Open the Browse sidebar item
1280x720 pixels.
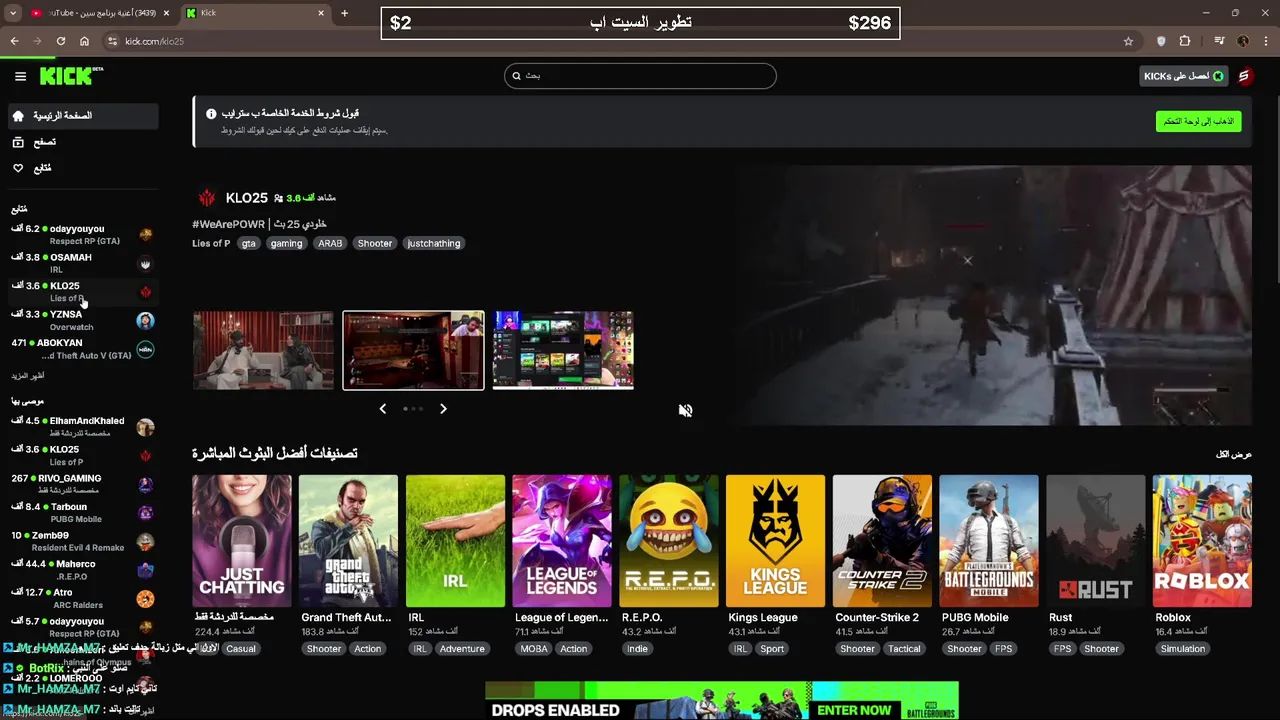tap(84, 142)
